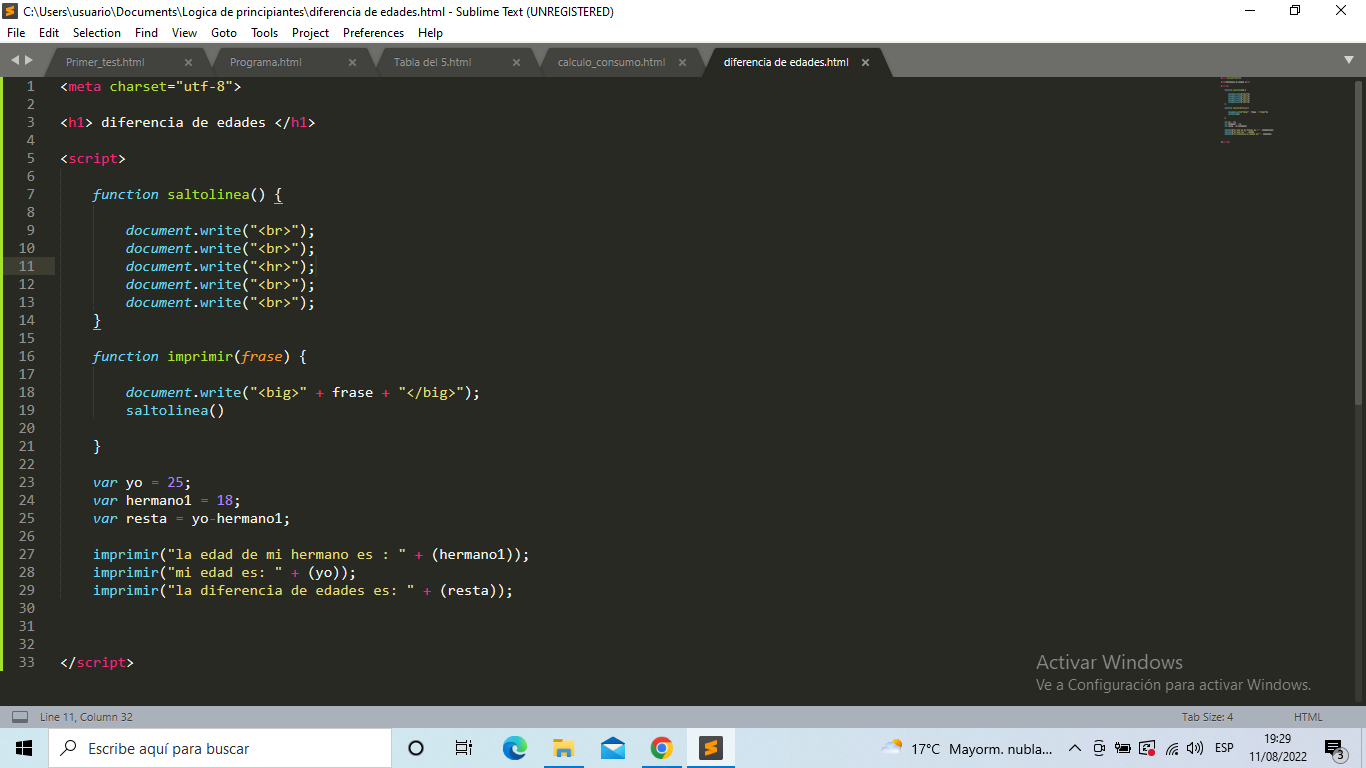
Task: Launch Microsoft Edge from taskbar
Action: coord(514,748)
